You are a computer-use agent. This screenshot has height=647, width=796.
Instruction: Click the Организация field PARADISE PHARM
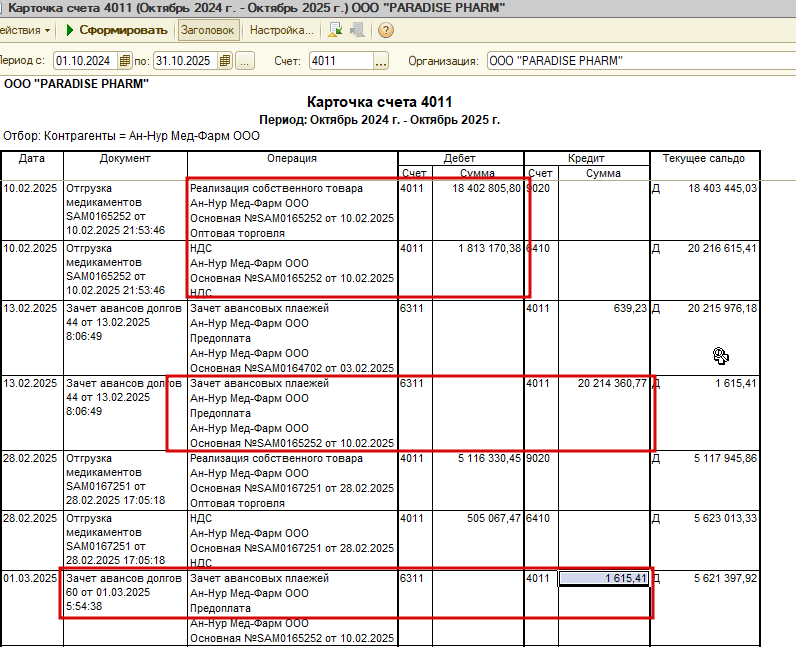coord(642,61)
